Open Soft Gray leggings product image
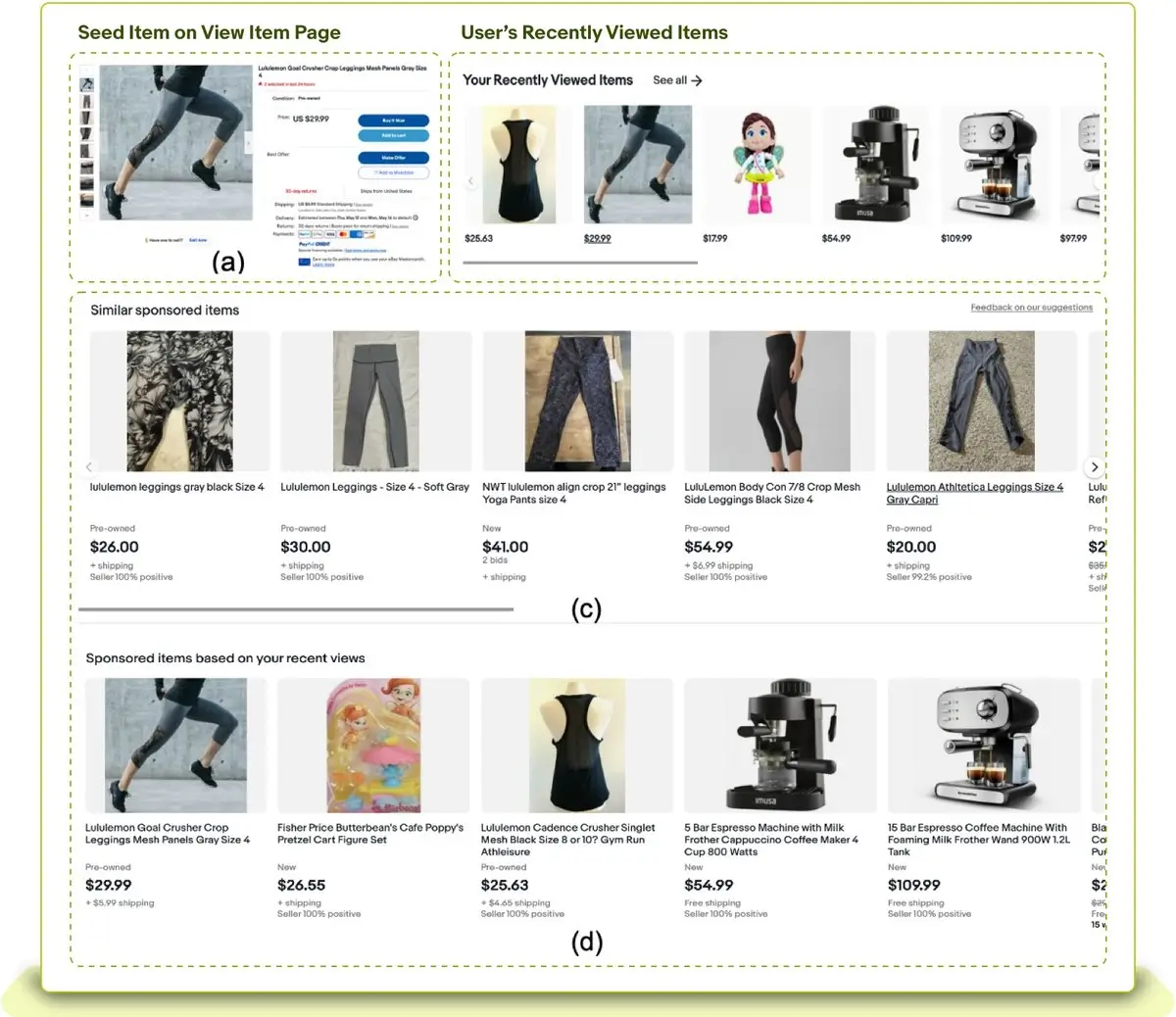This screenshot has width=1176, height=1017. click(376, 402)
